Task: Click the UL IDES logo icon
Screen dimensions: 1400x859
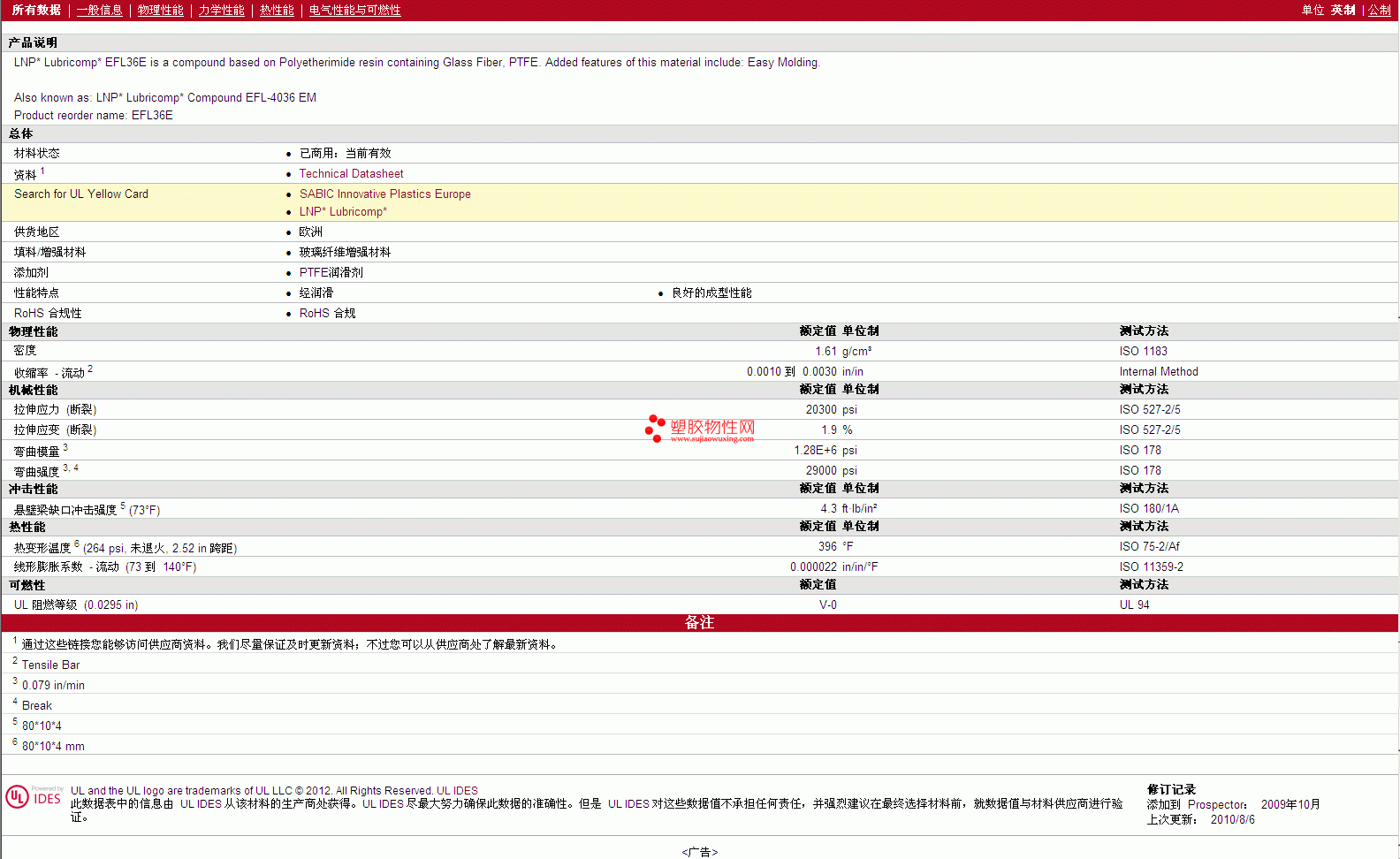Action: [x=34, y=796]
